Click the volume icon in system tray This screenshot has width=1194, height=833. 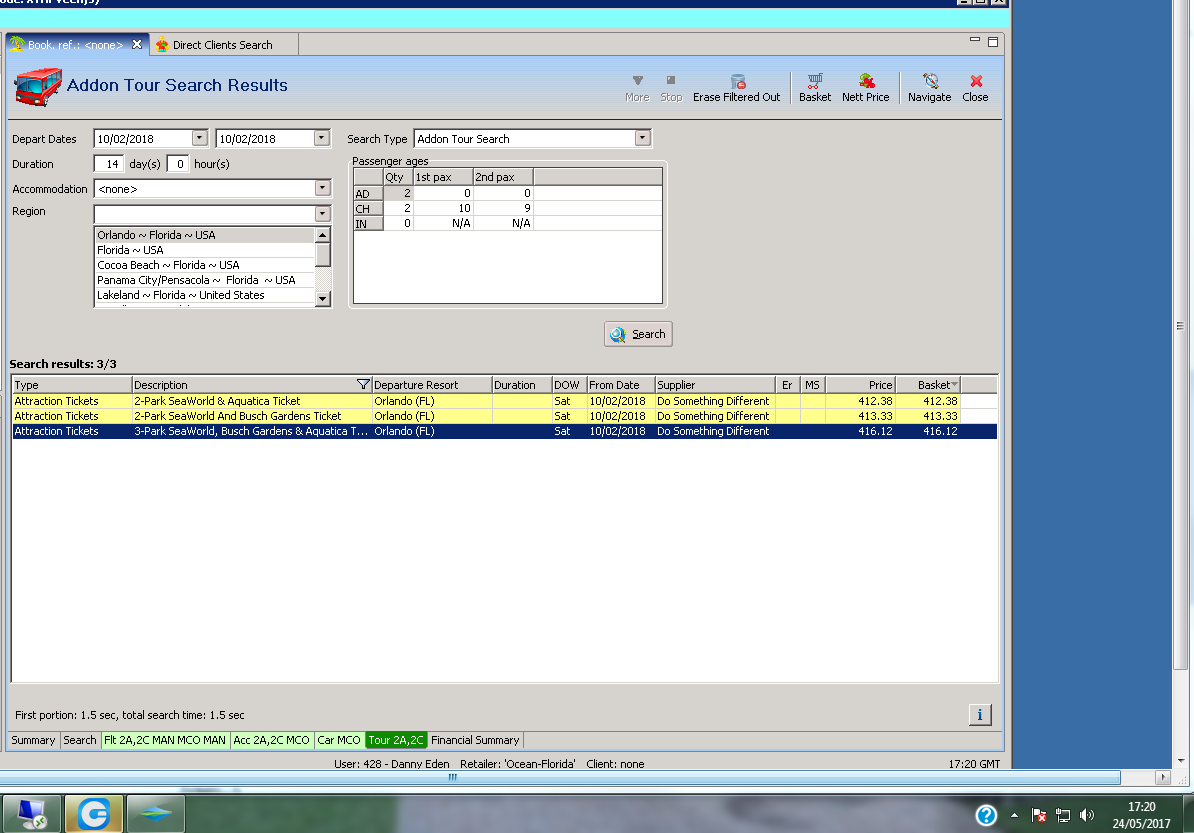click(x=1087, y=815)
